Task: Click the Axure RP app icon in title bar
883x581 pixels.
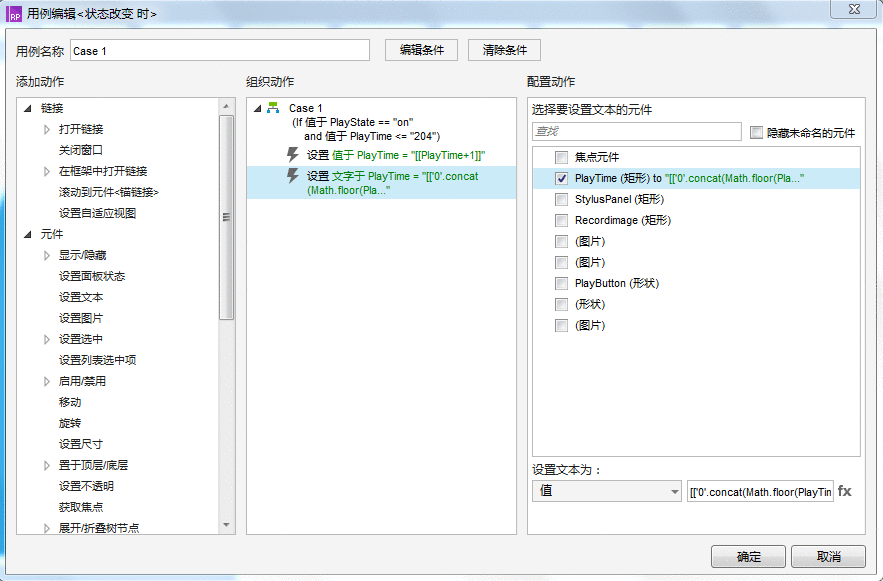Action: pos(14,14)
